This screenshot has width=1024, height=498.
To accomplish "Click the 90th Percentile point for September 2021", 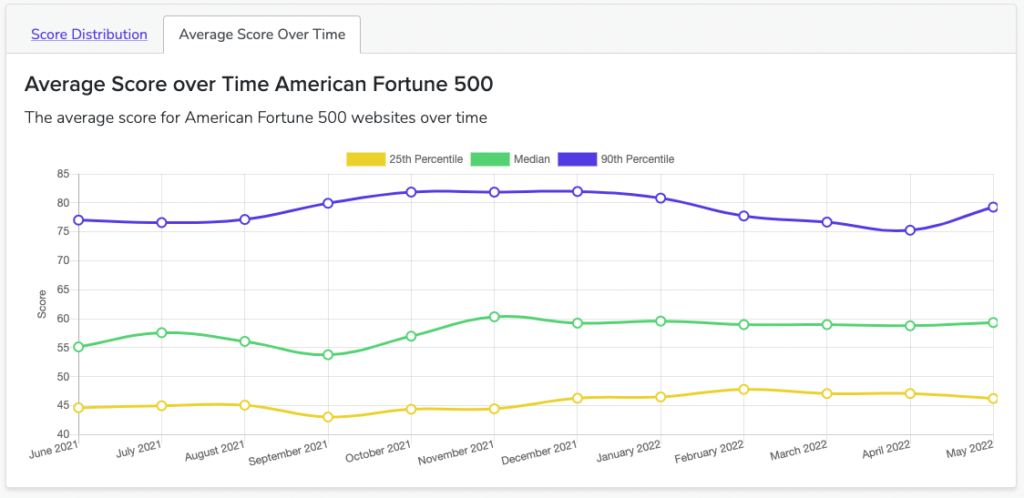I will 328,203.
